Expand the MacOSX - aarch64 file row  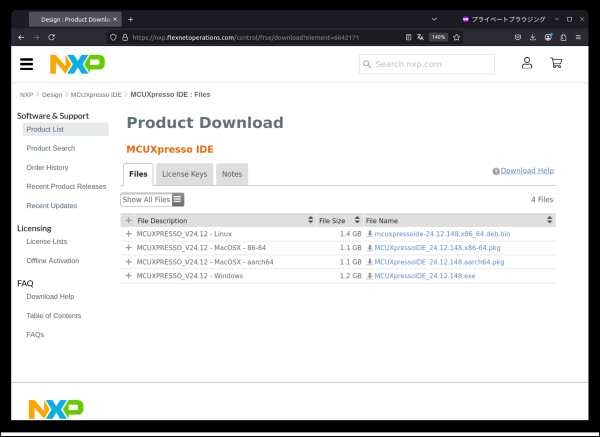pos(128,261)
